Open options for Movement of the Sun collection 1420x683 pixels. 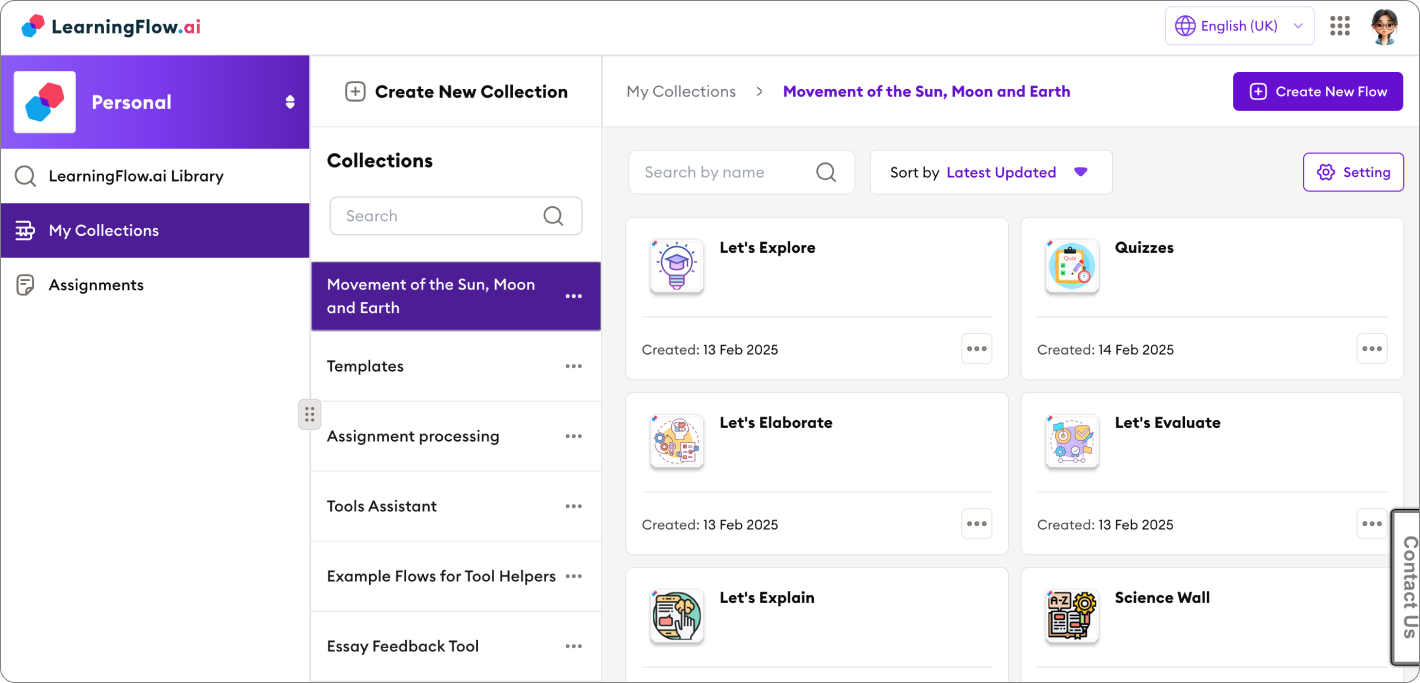(x=574, y=296)
